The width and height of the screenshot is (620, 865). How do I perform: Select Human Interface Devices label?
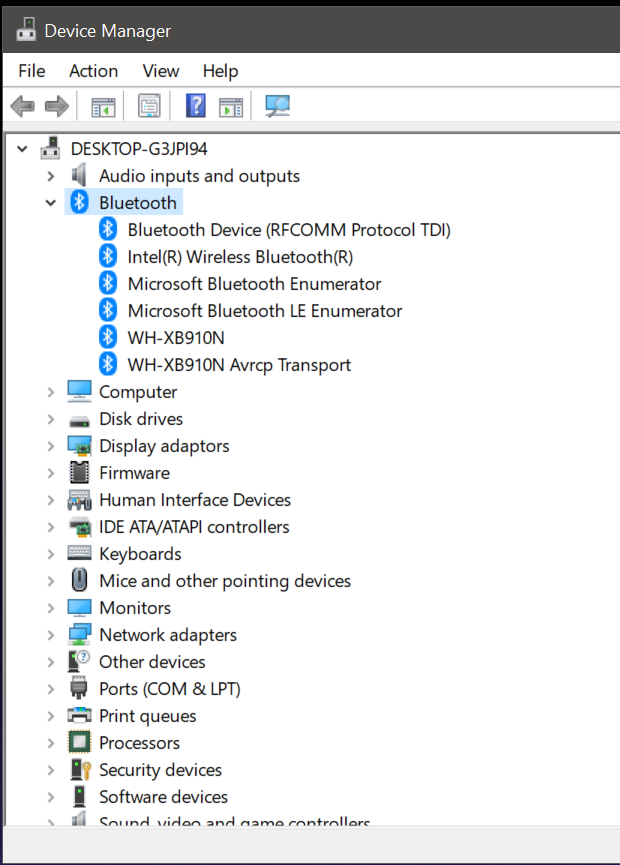tap(195, 500)
